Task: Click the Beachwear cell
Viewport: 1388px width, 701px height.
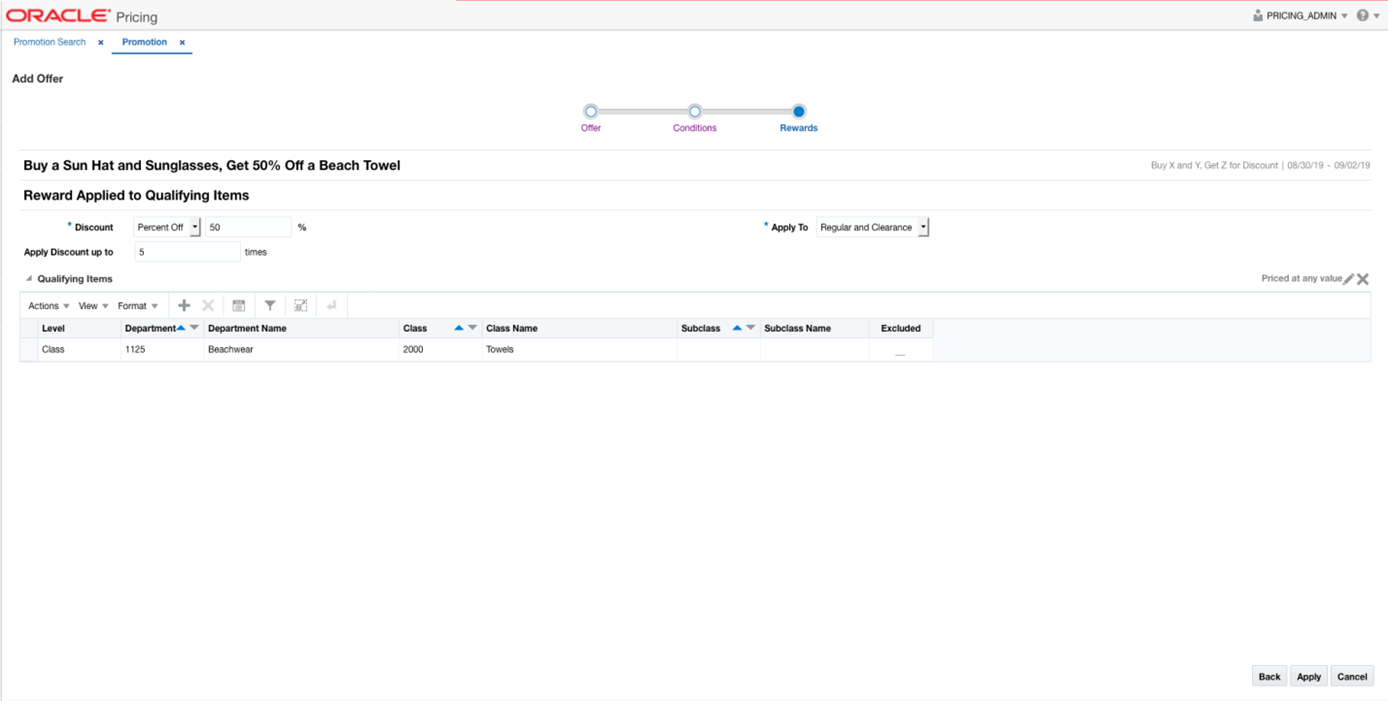Action: pyautogui.click(x=301, y=350)
